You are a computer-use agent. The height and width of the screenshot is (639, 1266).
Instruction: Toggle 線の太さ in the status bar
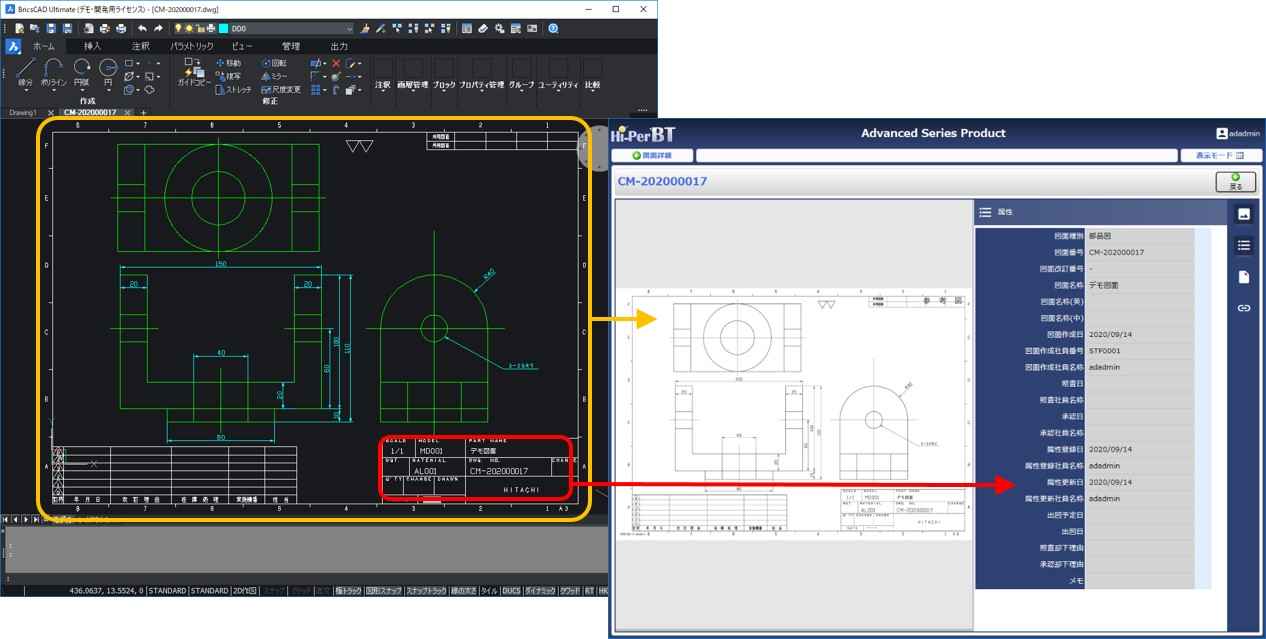tap(463, 591)
